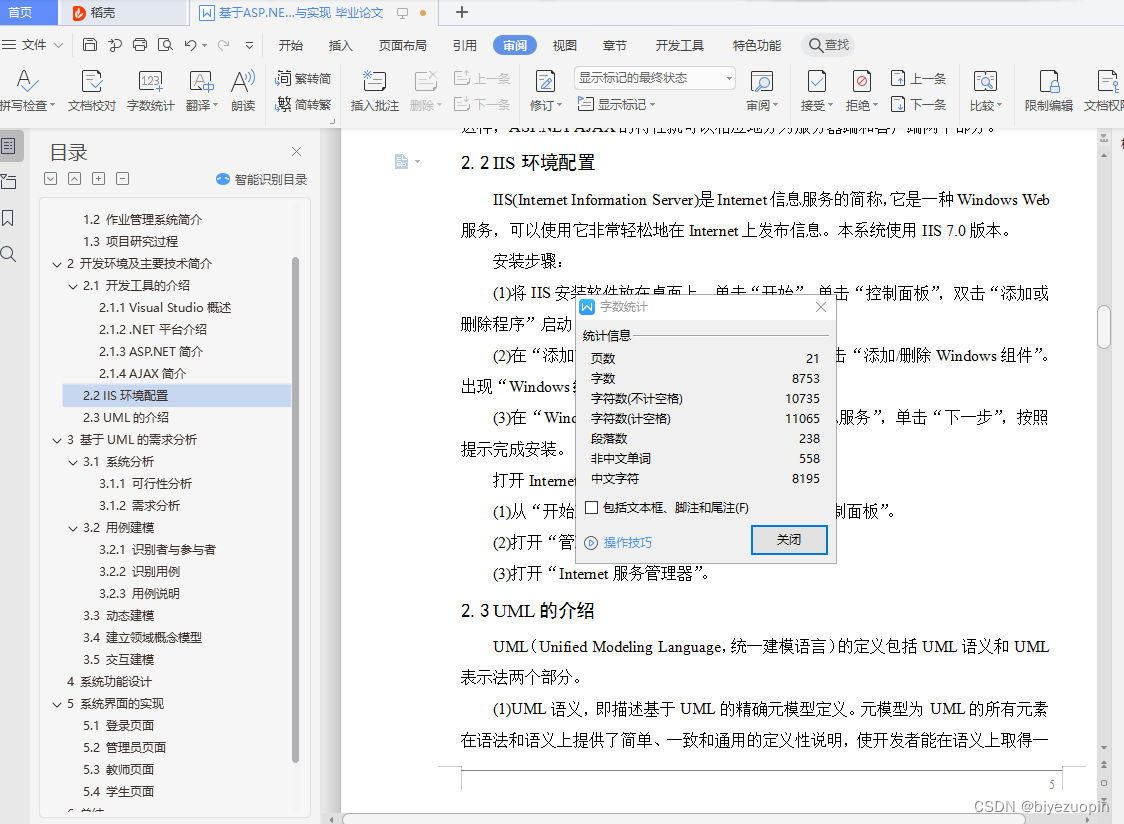Go to next revision 下一条 near 拒绝

click(918, 105)
